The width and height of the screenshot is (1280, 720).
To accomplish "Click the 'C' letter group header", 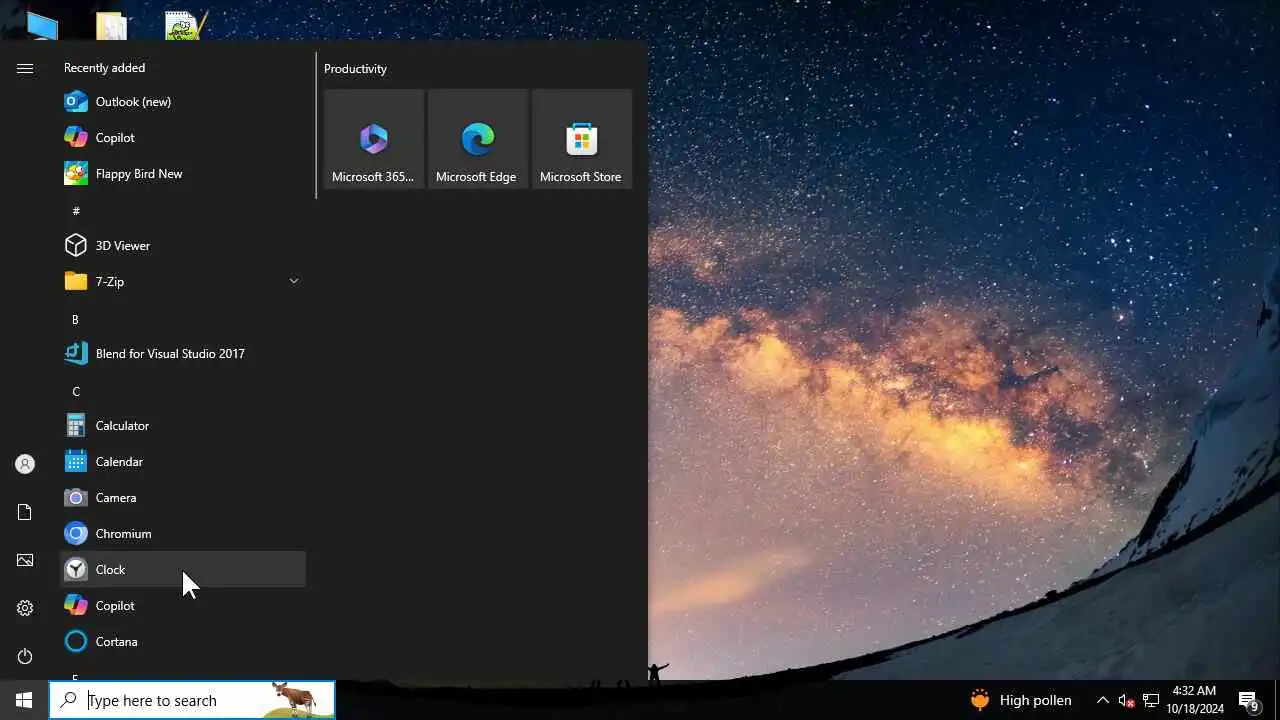I will 76,391.
